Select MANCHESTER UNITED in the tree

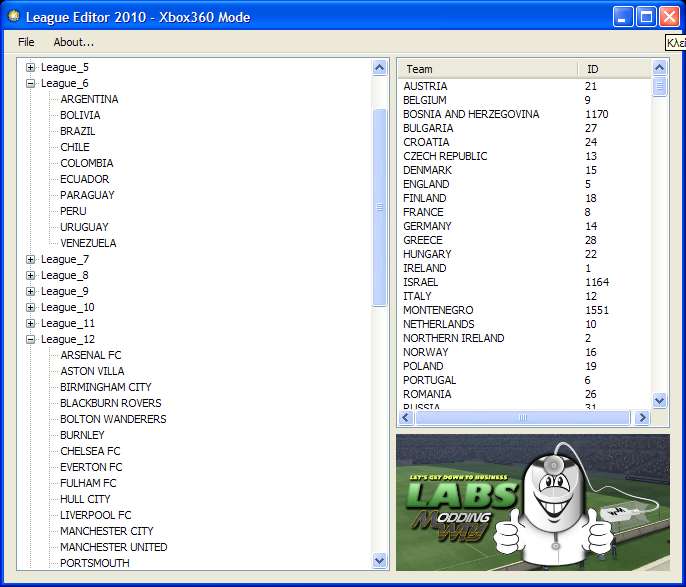(113, 547)
